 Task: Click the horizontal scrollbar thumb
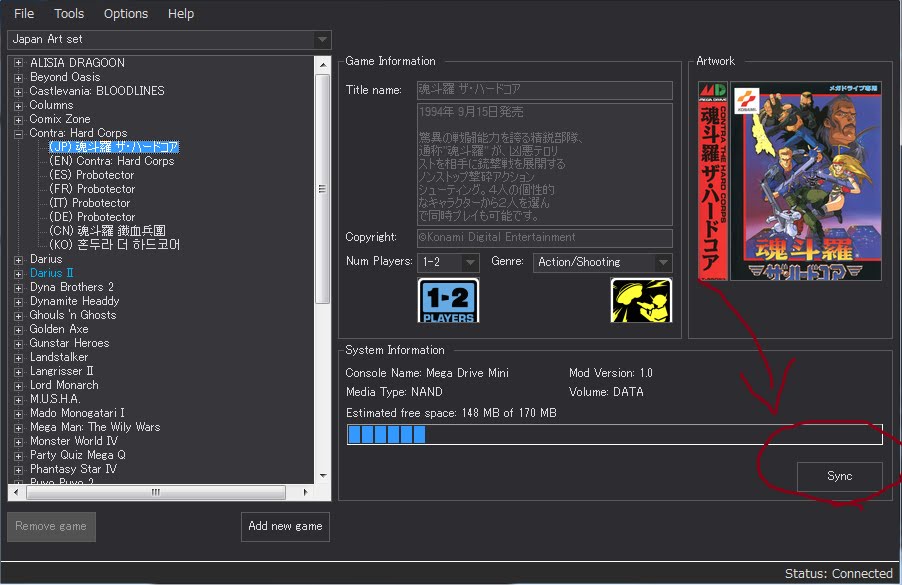click(x=156, y=492)
